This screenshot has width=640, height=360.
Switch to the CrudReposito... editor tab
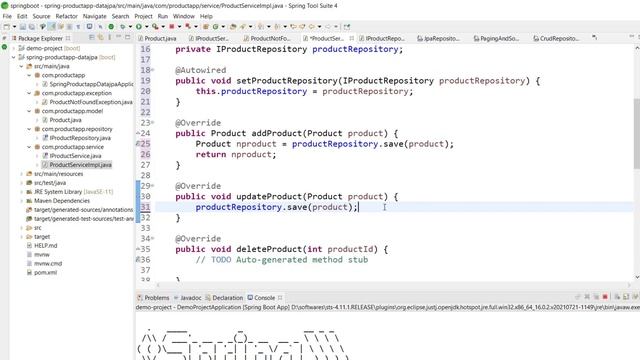click(556, 38)
